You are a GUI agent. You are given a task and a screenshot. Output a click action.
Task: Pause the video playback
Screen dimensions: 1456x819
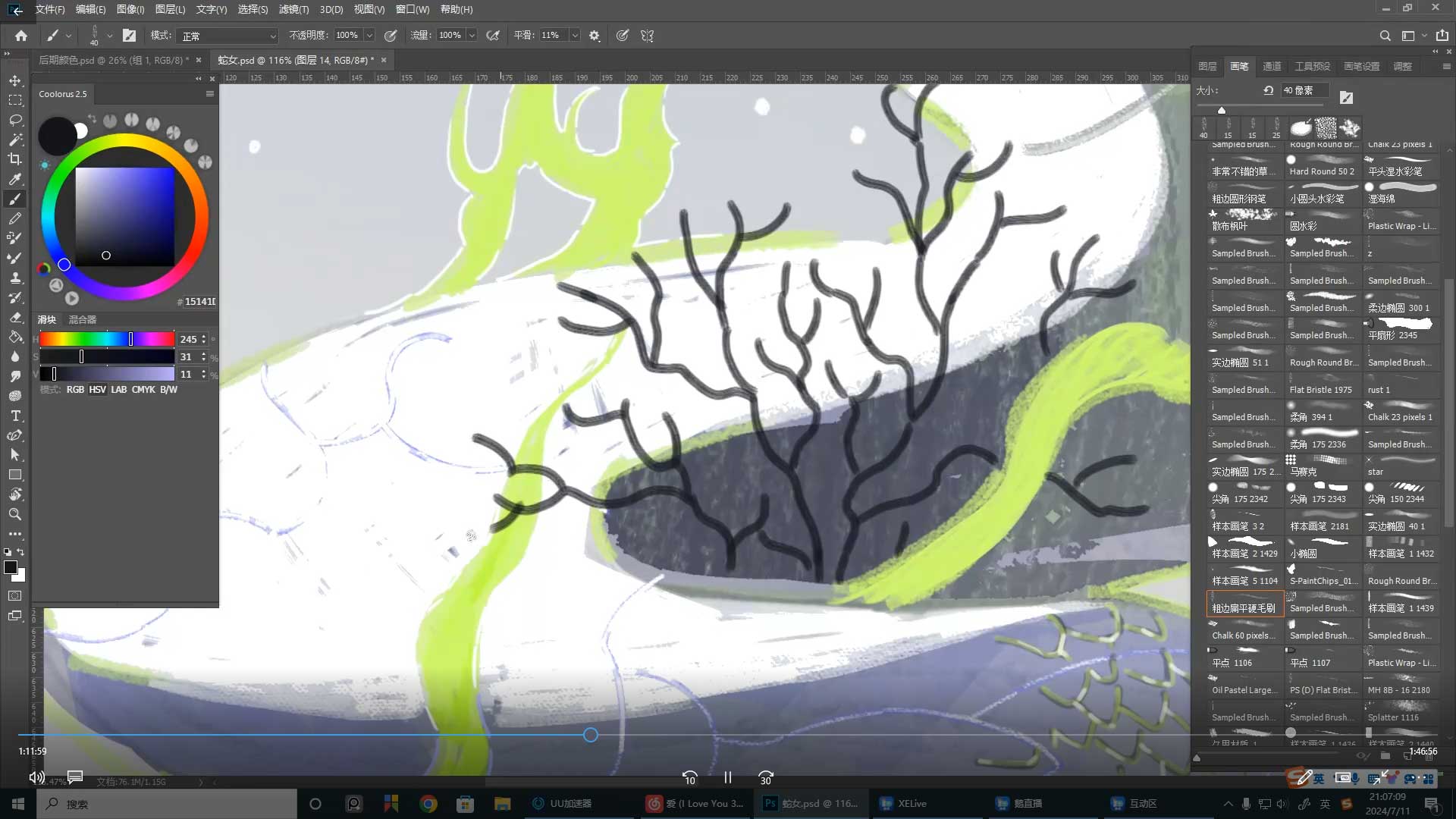pyautogui.click(x=727, y=777)
